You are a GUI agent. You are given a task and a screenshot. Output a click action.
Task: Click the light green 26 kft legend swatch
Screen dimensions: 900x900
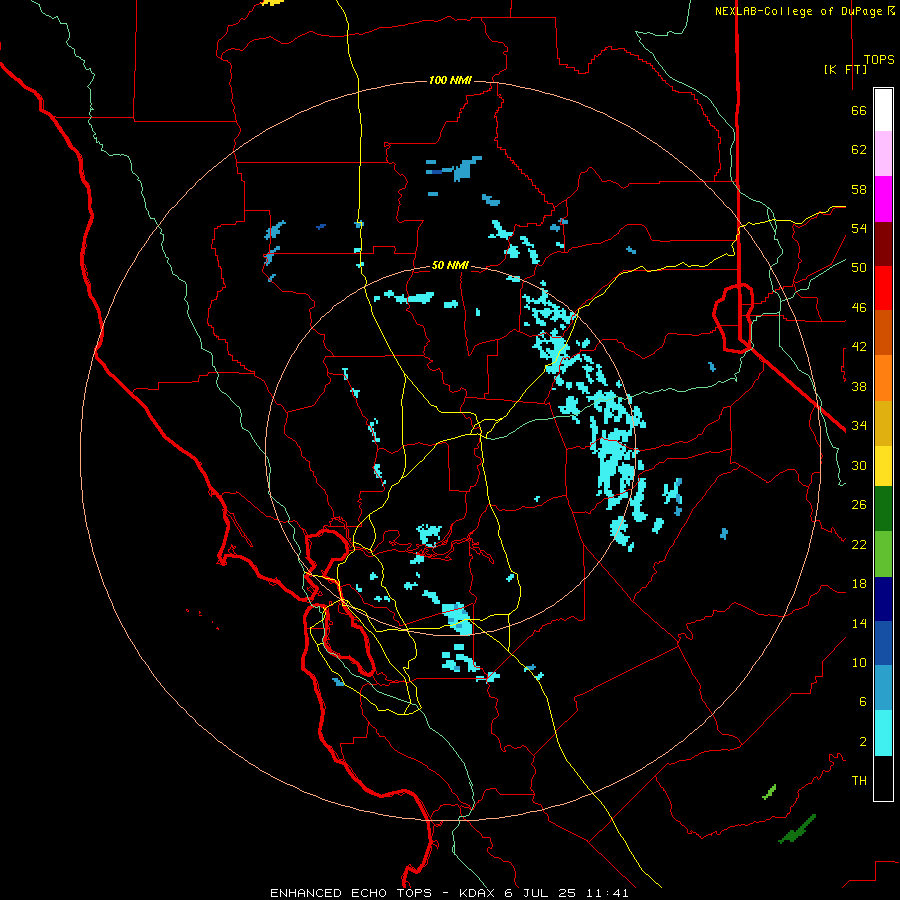tap(883, 554)
